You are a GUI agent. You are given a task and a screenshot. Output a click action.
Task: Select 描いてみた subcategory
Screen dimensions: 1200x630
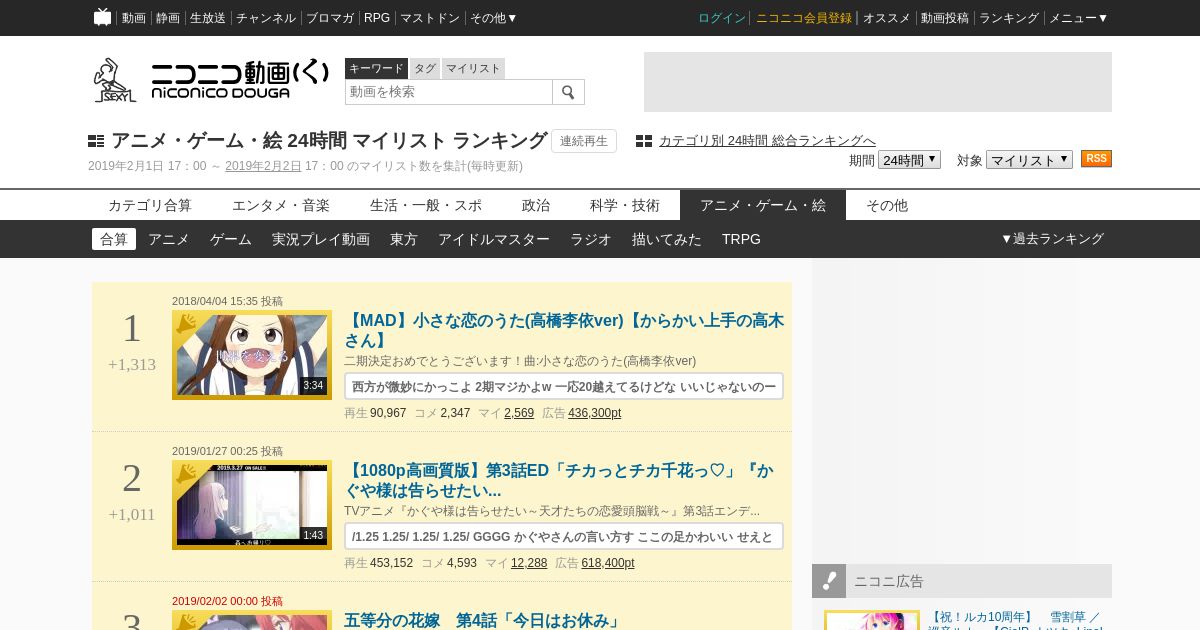[667, 239]
